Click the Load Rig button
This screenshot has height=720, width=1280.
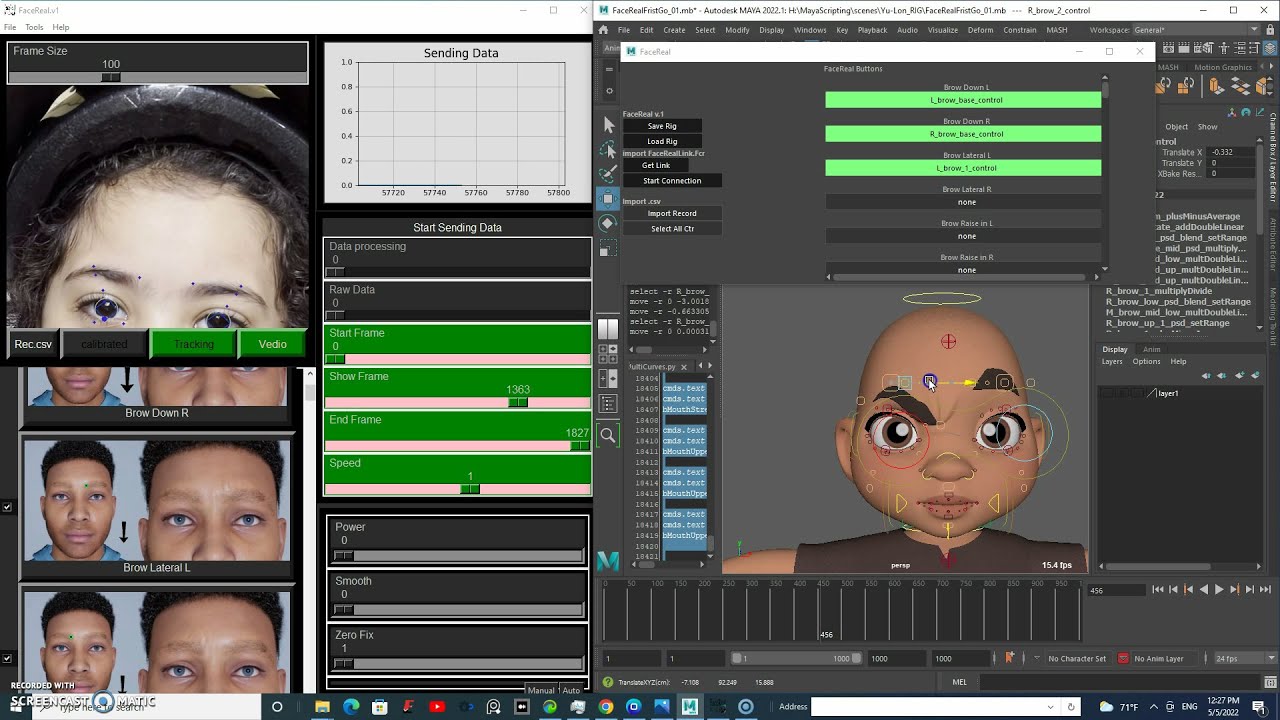(x=662, y=141)
